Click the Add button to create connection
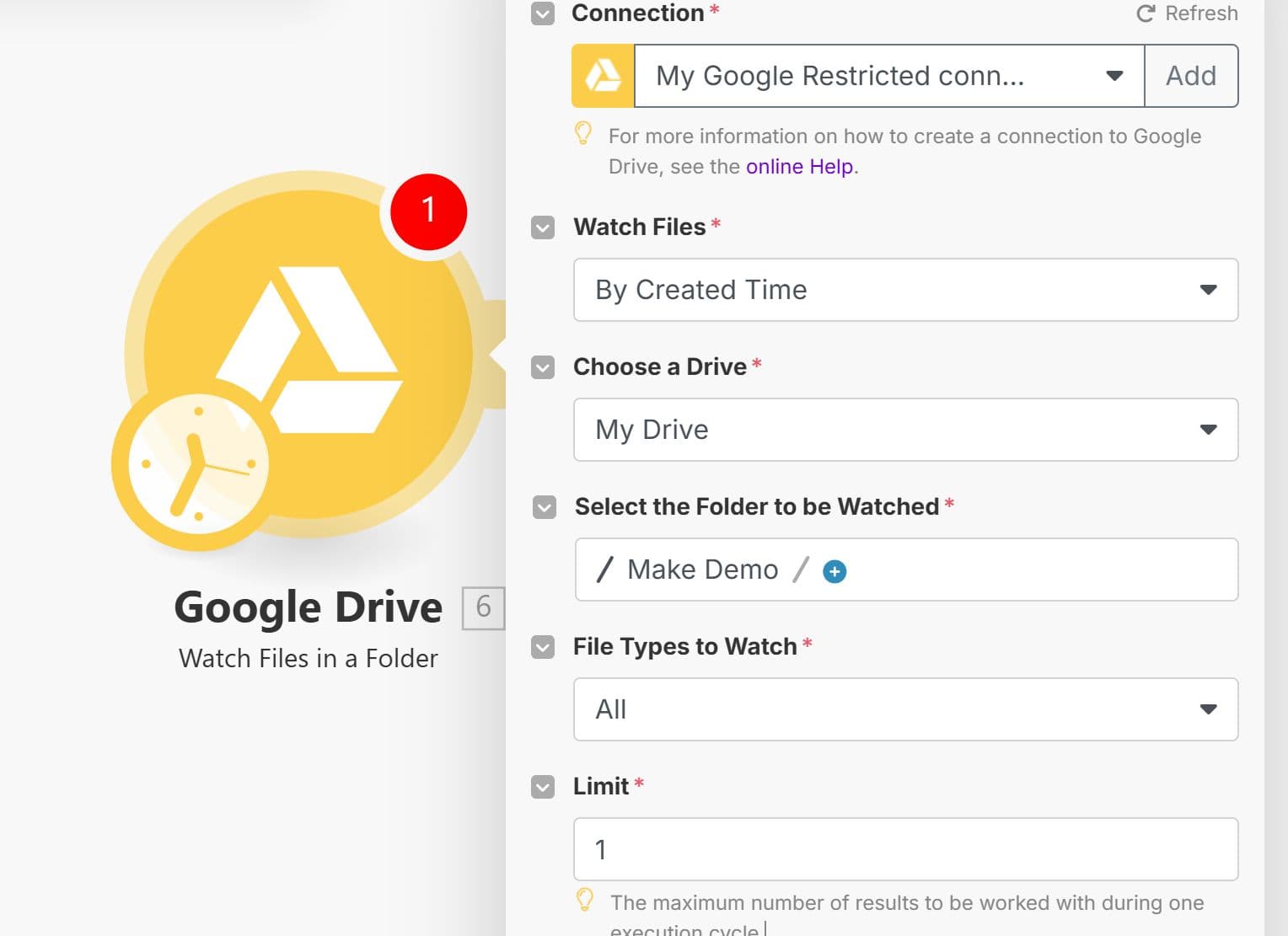The height and width of the screenshot is (936, 1288). click(x=1191, y=75)
